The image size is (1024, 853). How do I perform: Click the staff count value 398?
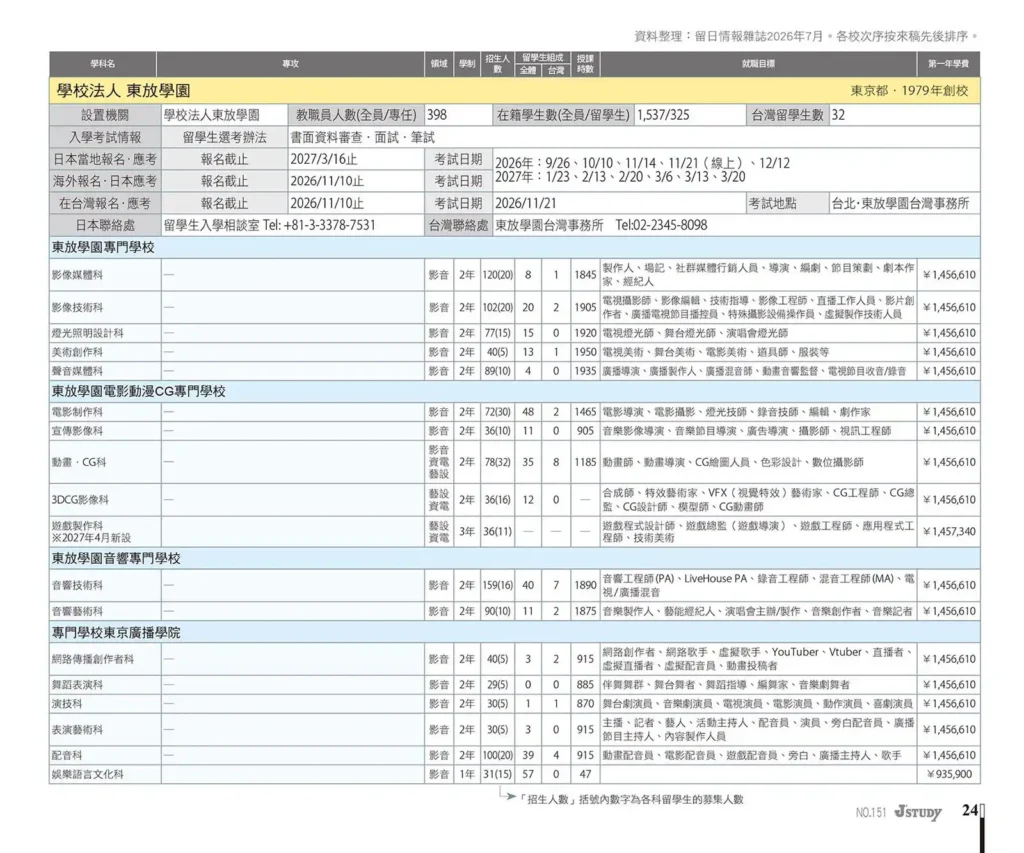tap(437, 116)
